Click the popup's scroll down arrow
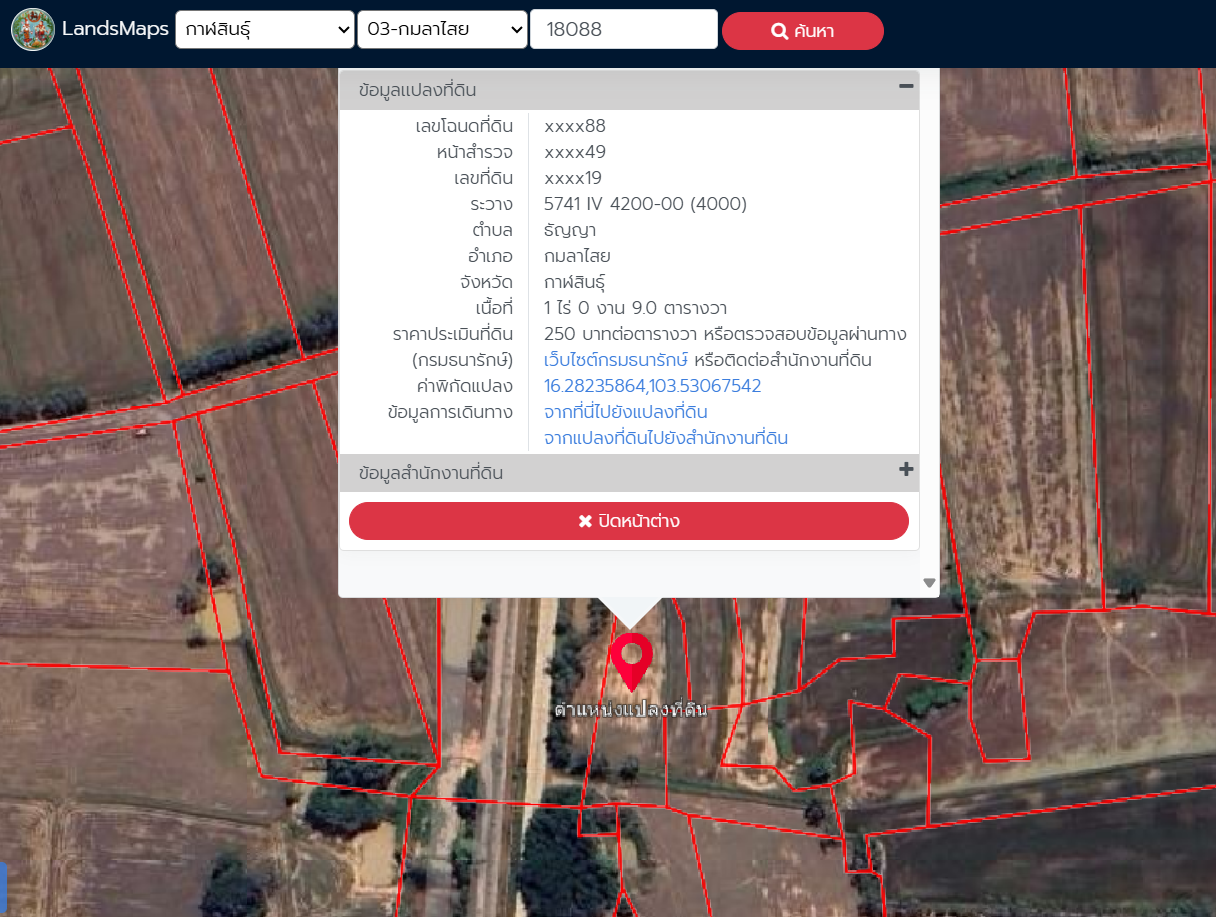Screen dimensions: 1216x917 [929, 583]
